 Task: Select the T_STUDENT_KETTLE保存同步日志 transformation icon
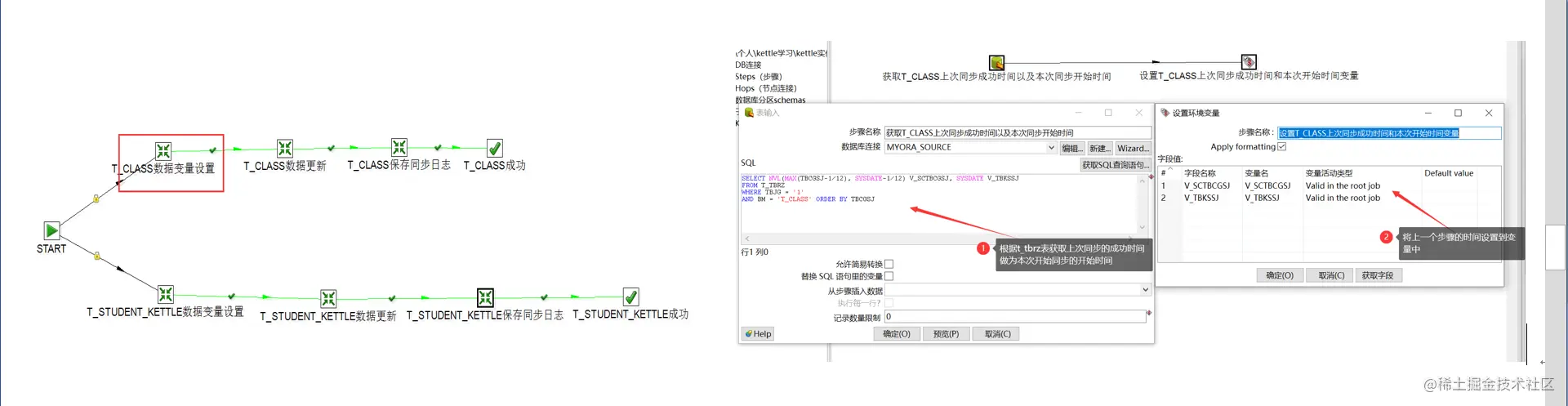(485, 297)
